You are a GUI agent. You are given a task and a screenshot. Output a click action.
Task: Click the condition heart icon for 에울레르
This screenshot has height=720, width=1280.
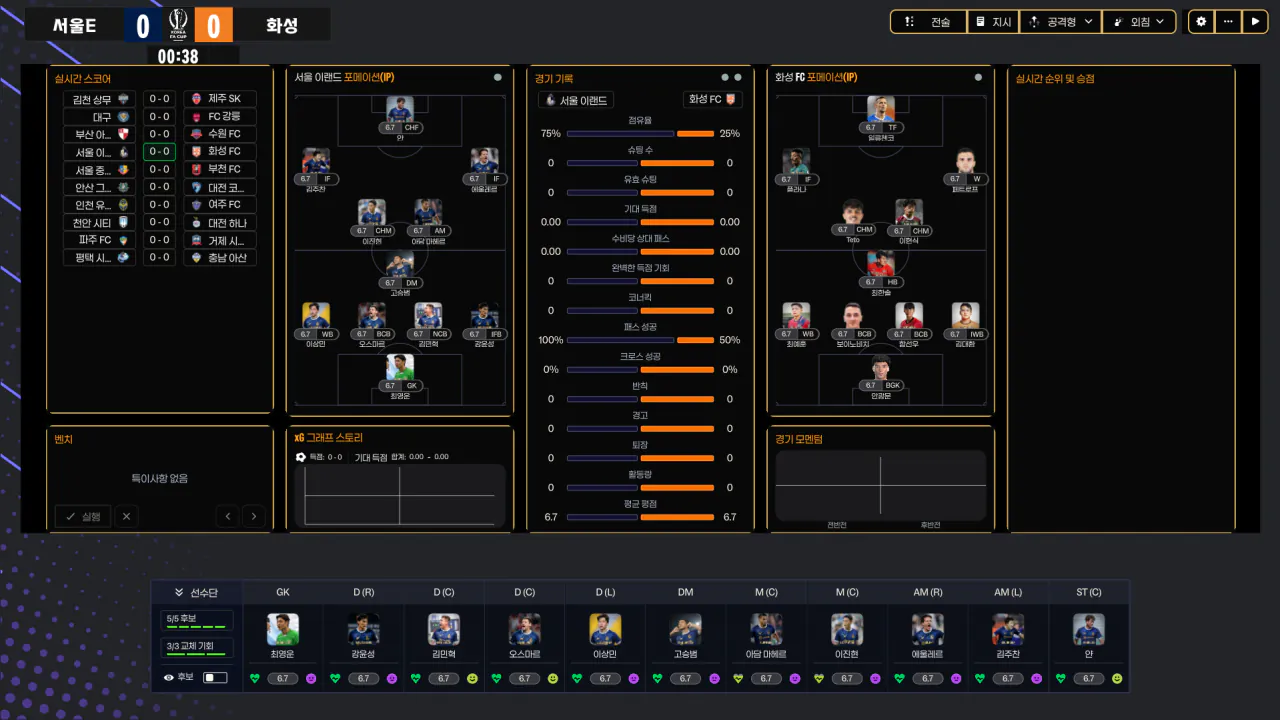click(899, 679)
